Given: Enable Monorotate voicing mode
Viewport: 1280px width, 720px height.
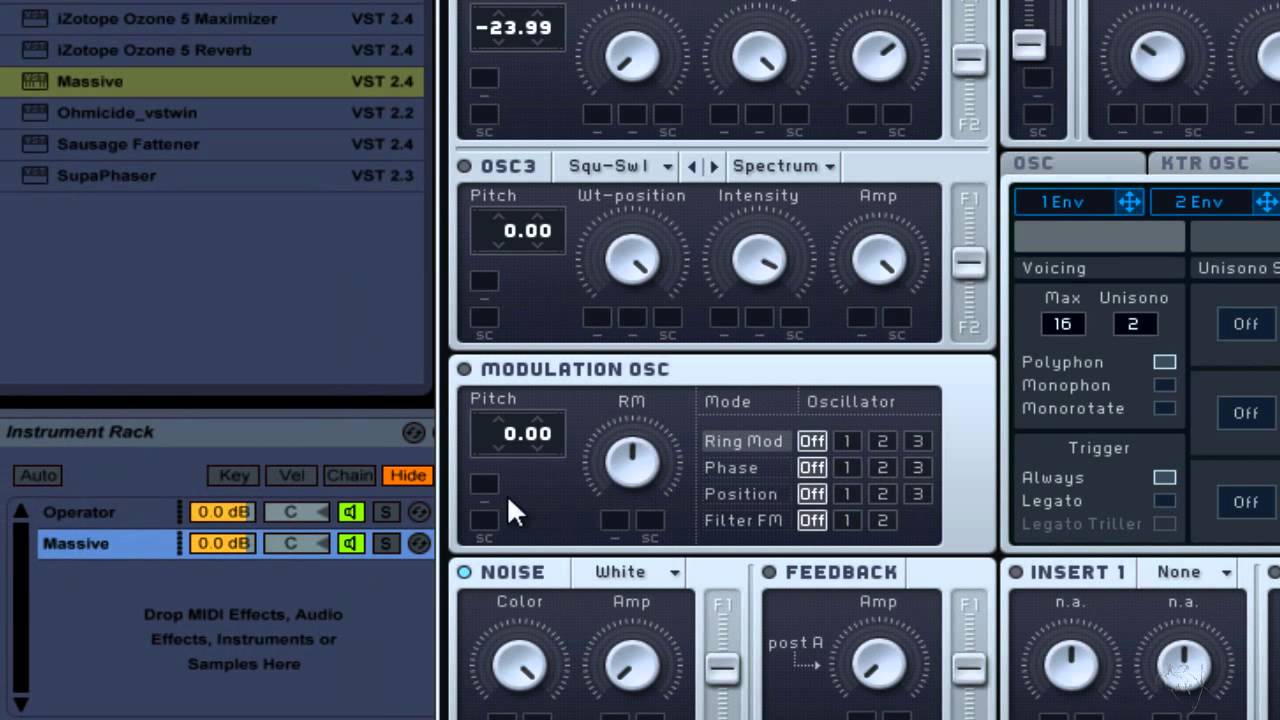Looking at the screenshot, I should pyautogui.click(x=1164, y=408).
